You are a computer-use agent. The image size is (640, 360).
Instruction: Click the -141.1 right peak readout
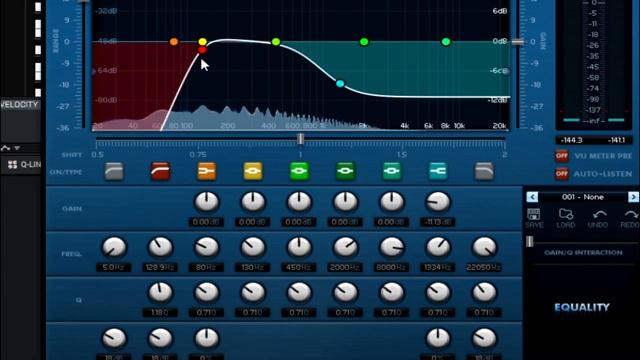[x=616, y=140]
